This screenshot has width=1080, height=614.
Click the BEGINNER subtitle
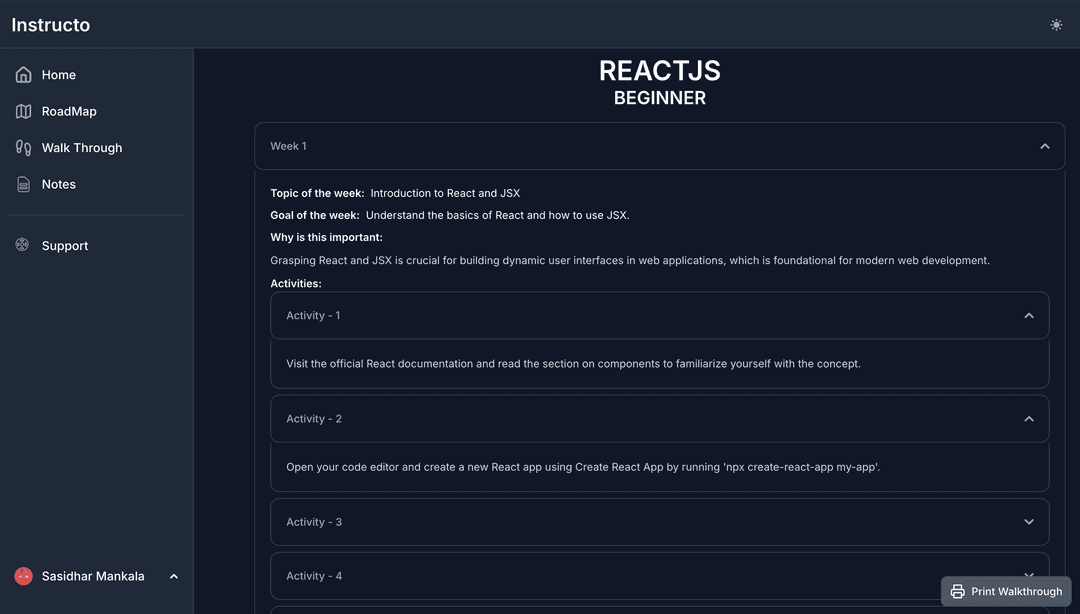click(x=660, y=98)
